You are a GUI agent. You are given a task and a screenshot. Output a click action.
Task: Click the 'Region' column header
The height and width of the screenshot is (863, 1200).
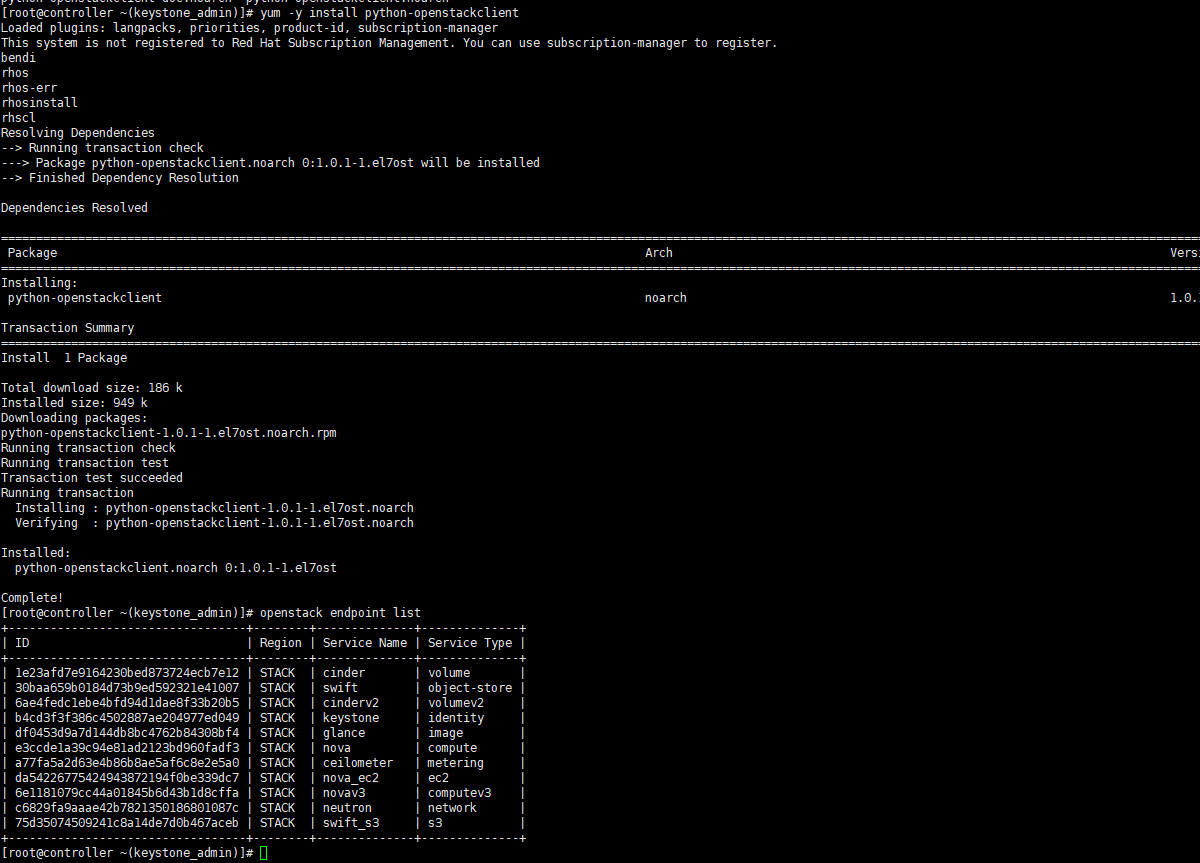point(280,643)
